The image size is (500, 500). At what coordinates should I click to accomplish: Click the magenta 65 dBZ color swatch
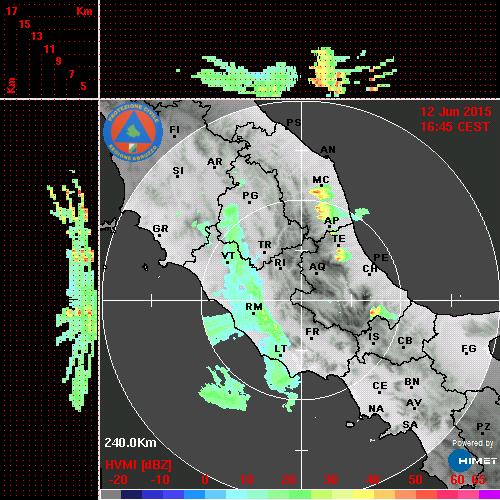pyautogui.click(x=489, y=494)
